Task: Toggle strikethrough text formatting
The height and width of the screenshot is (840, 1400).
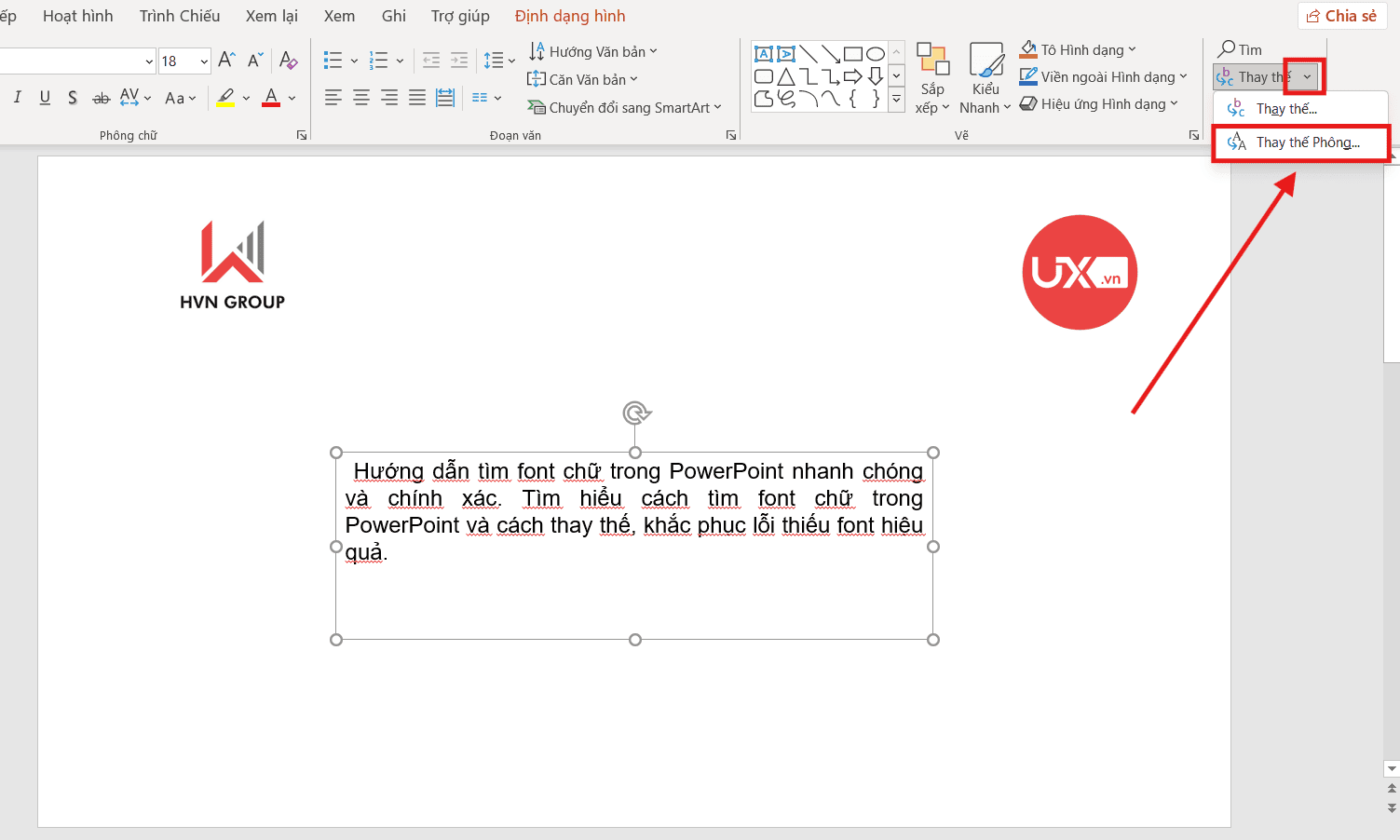Action: point(102,98)
